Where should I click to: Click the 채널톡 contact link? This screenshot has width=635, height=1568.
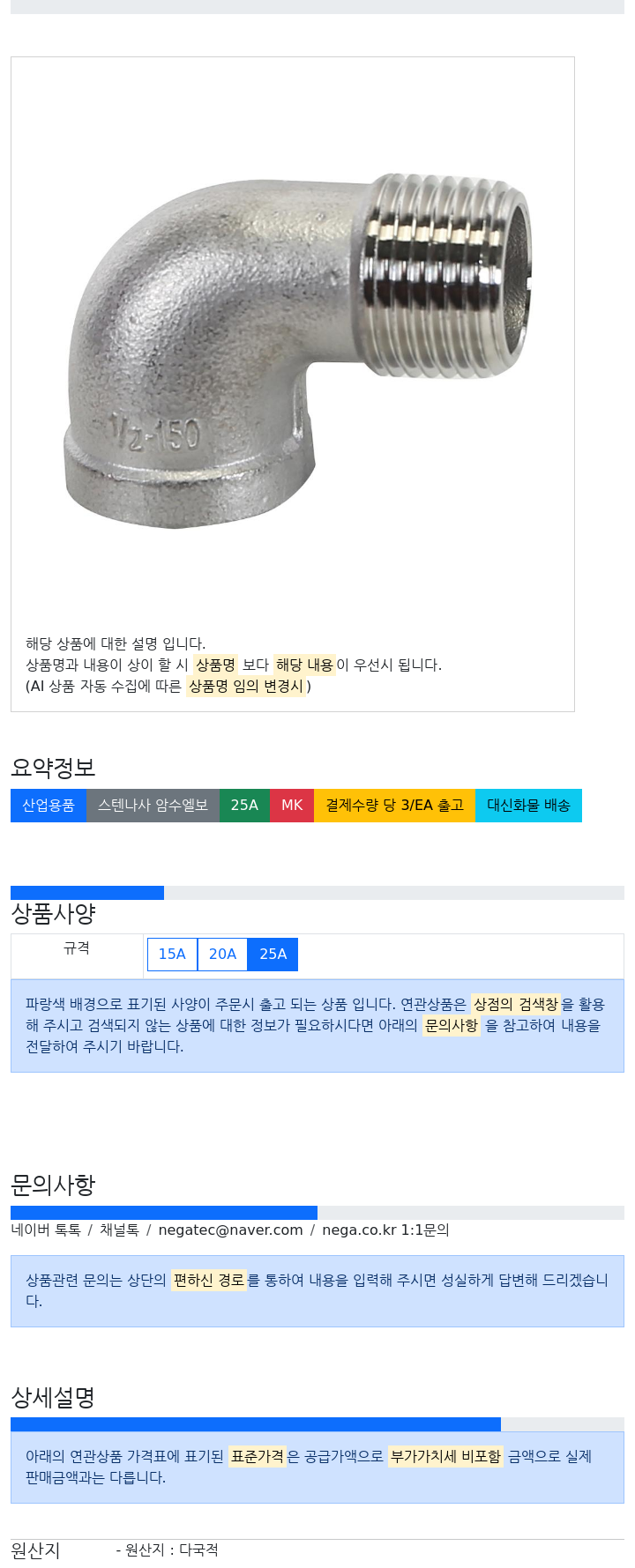pos(119,1230)
